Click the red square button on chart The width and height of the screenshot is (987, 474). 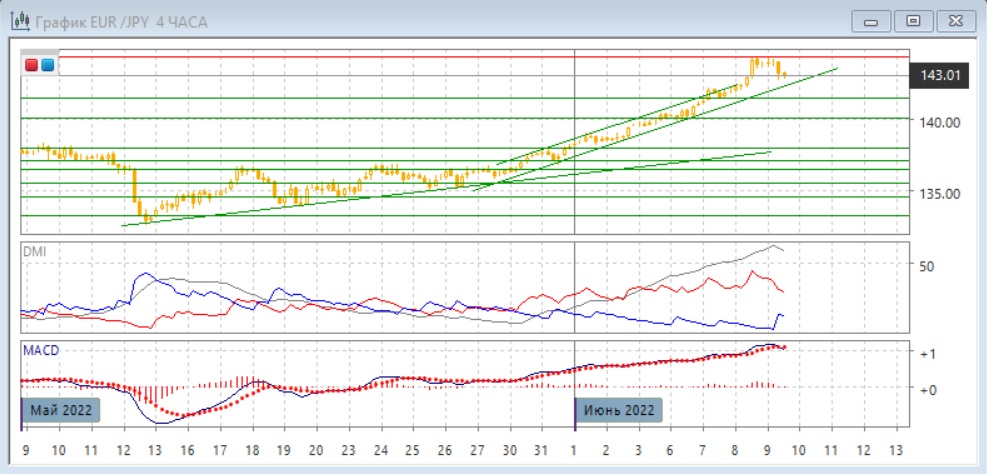(x=32, y=65)
